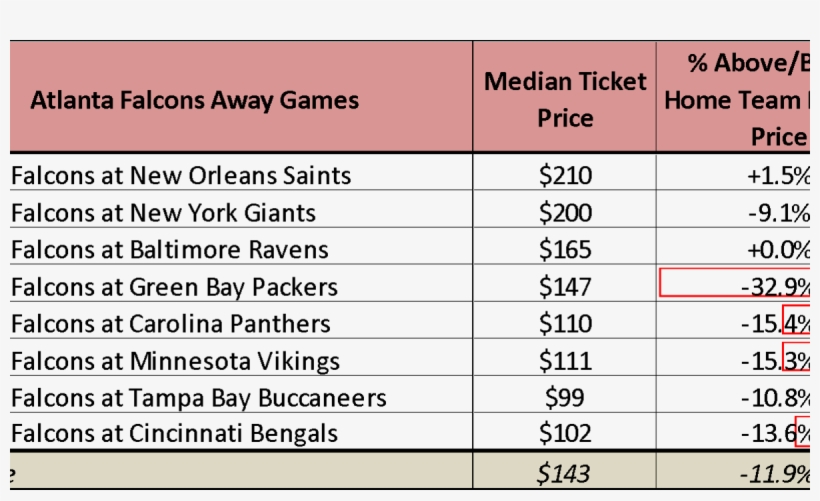
Task: Select the 'Falcons at New York Giants' cell
Action: (163, 213)
